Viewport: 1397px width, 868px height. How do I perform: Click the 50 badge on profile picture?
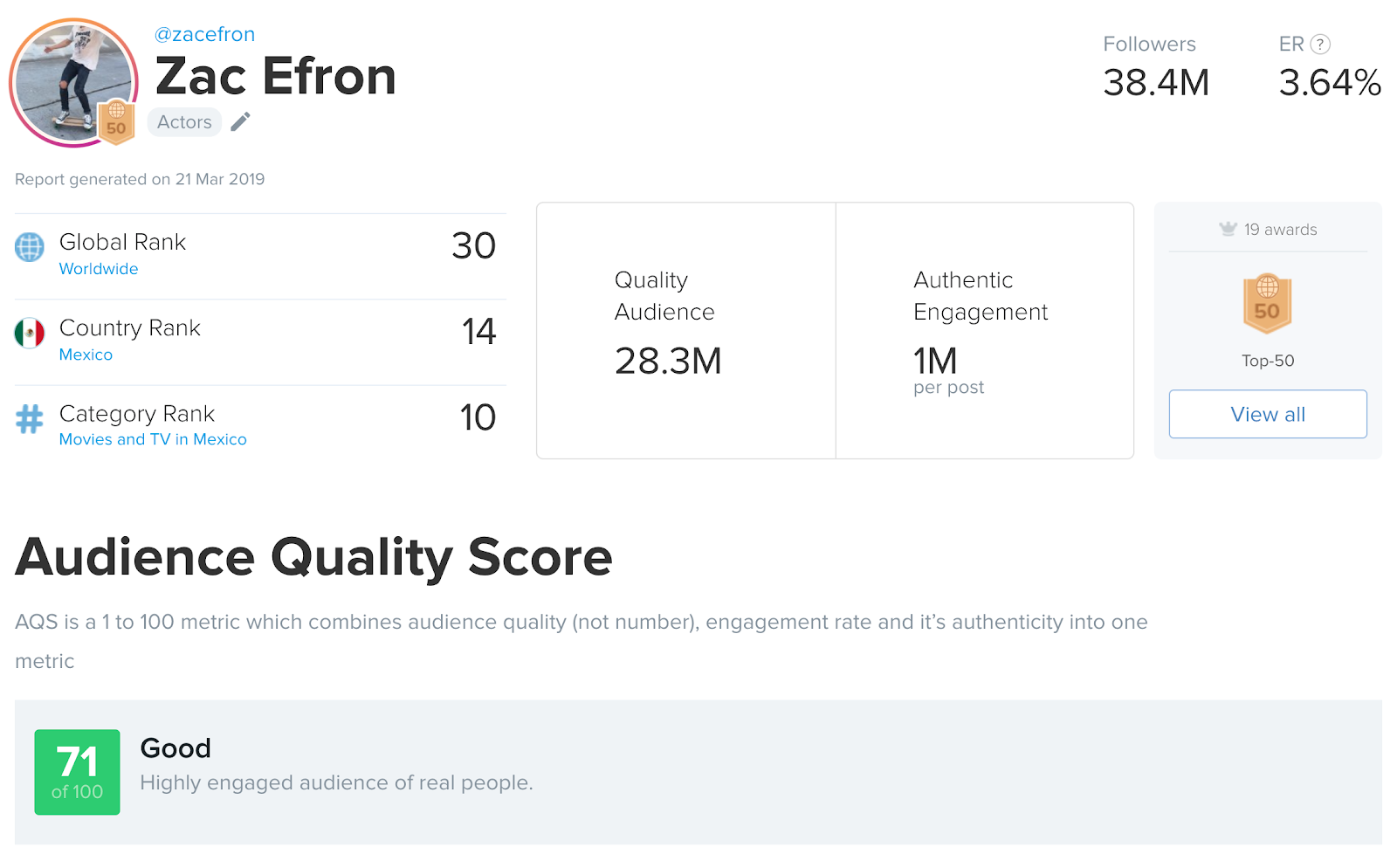pyautogui.click(x=116, y=121)
